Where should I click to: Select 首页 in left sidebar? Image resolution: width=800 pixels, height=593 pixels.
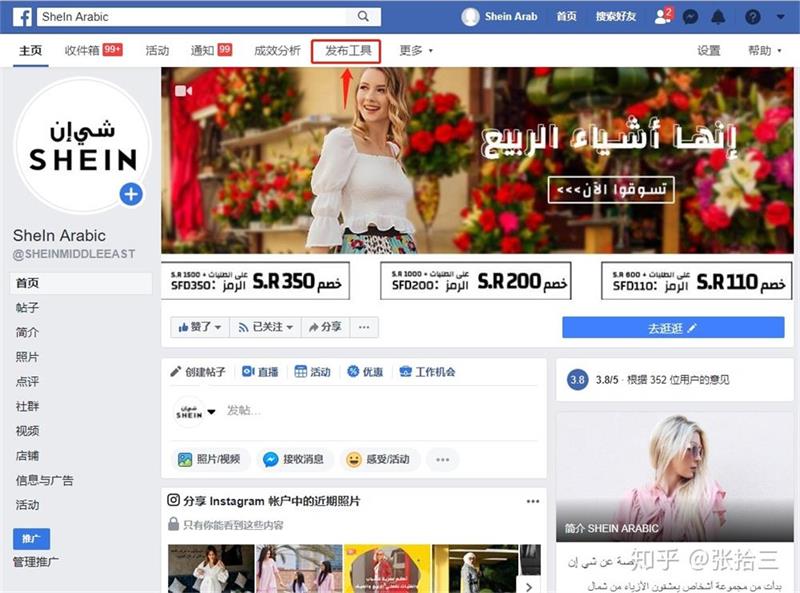point(81,283)
